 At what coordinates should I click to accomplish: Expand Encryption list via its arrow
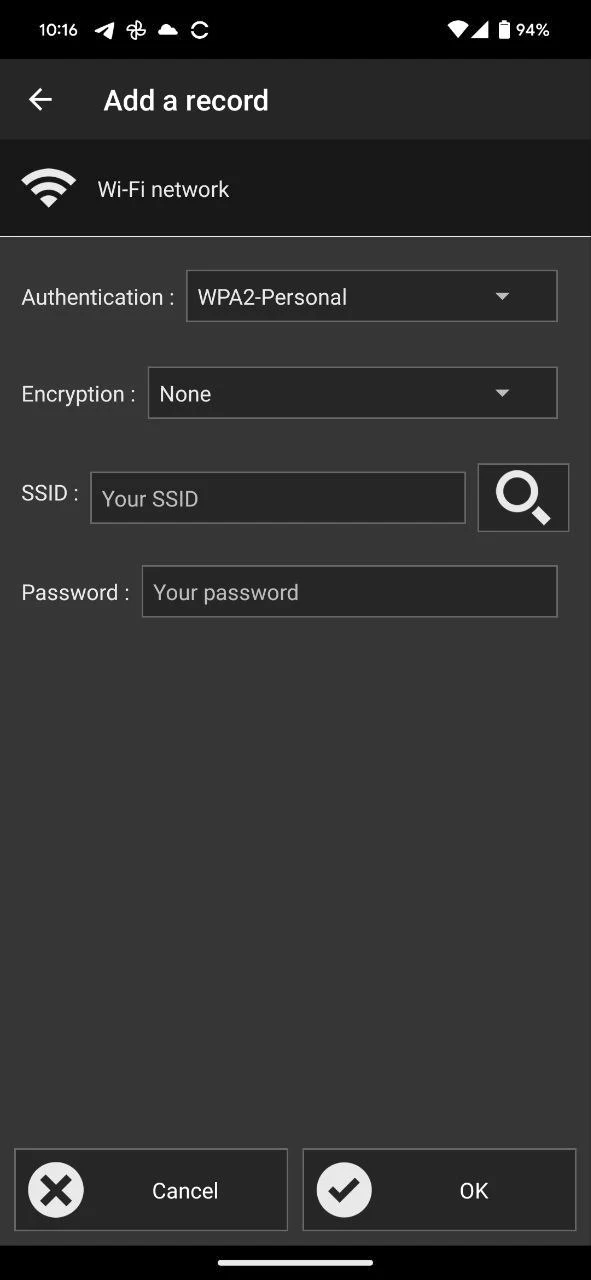502,394
